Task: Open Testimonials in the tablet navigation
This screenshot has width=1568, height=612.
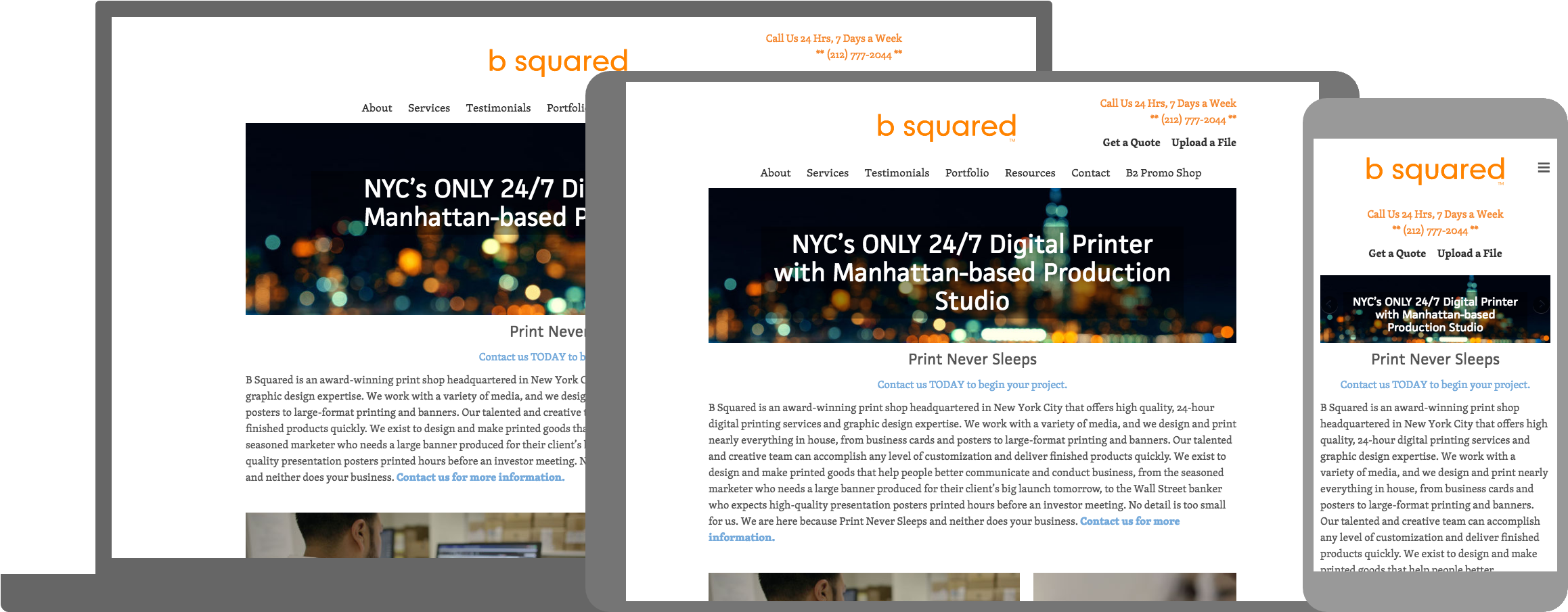Action: click(897, 173)
